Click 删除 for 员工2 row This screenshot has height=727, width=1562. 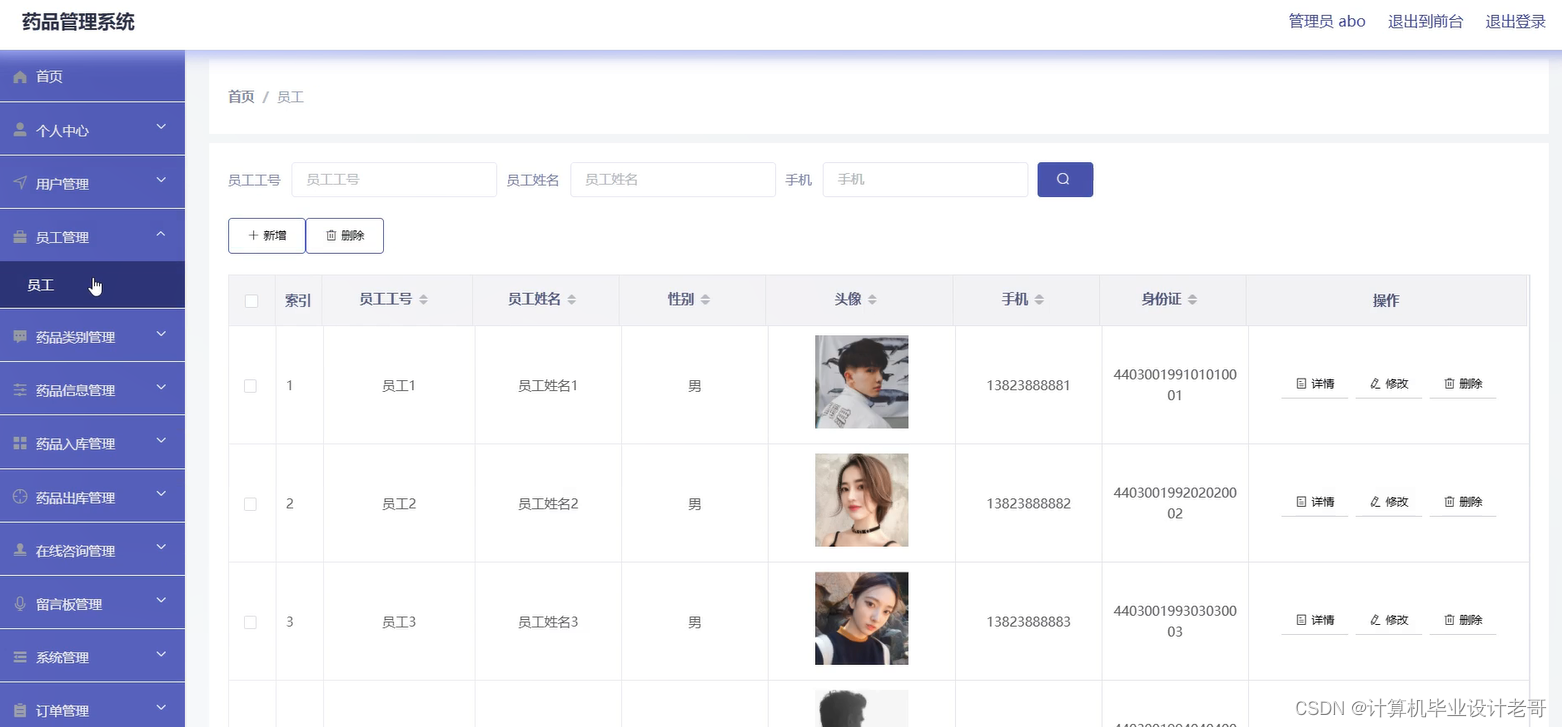tap(1463, 502)
